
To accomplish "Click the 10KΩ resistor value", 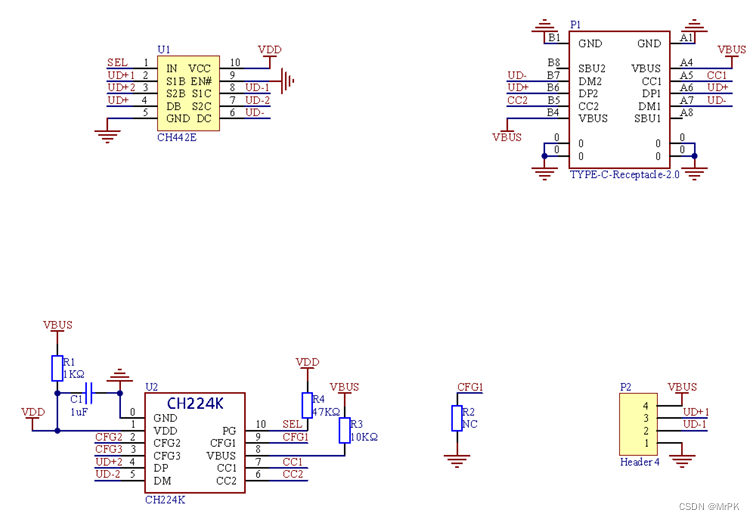I will 364,437.
